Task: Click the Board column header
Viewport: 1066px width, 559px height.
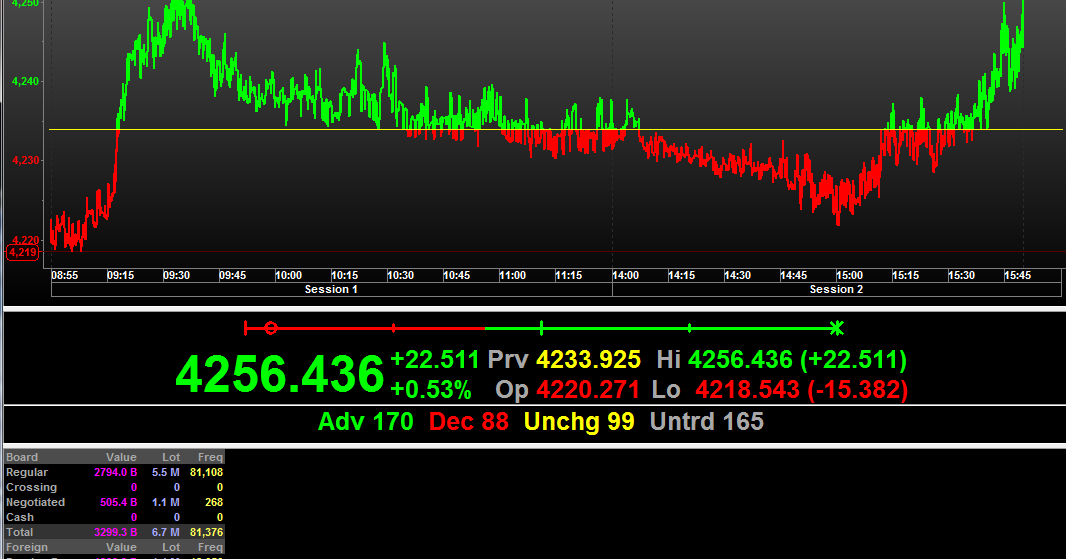Action: tap(22, 457)
